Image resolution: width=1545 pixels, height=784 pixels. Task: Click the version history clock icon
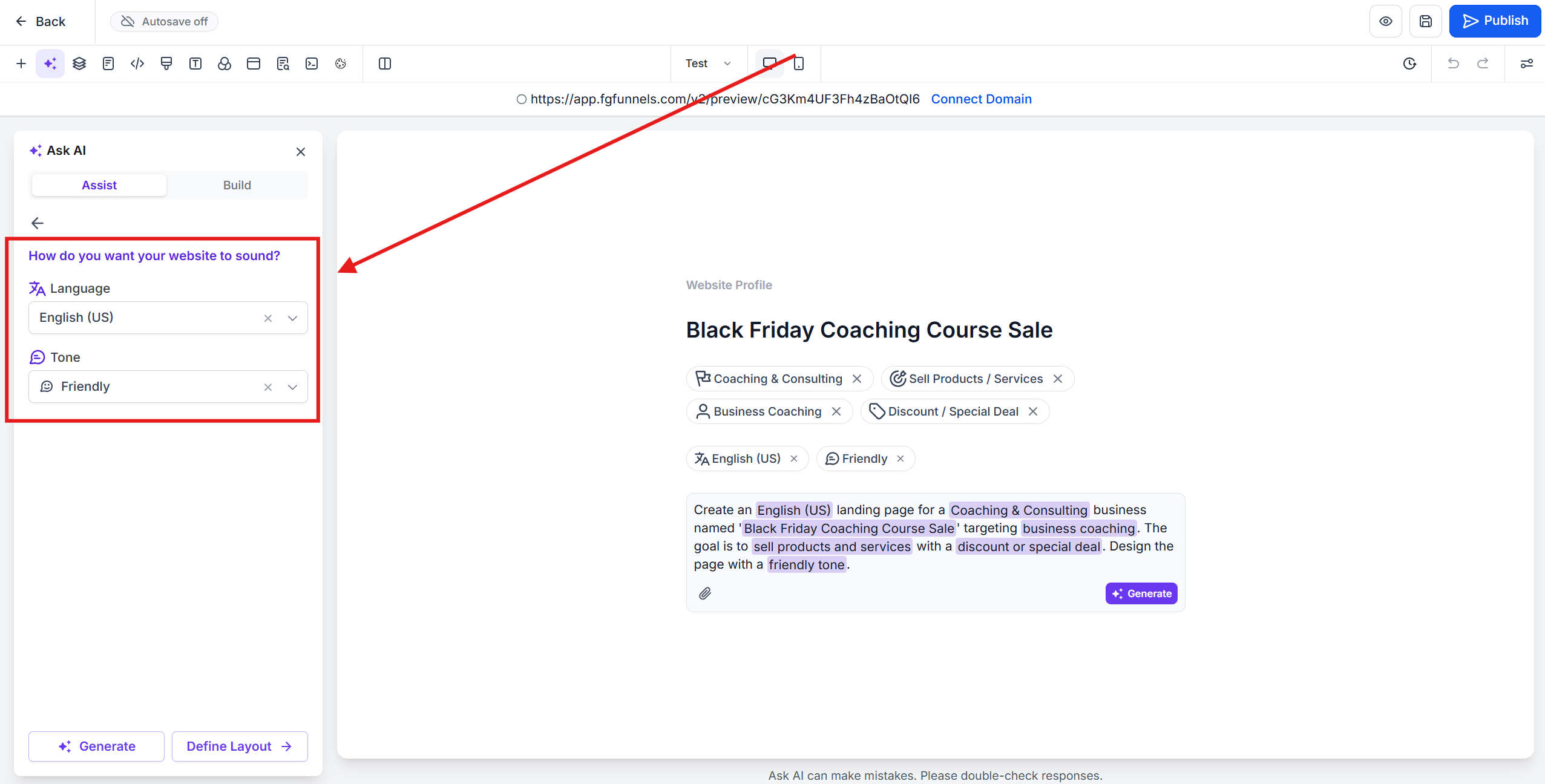1409,64
